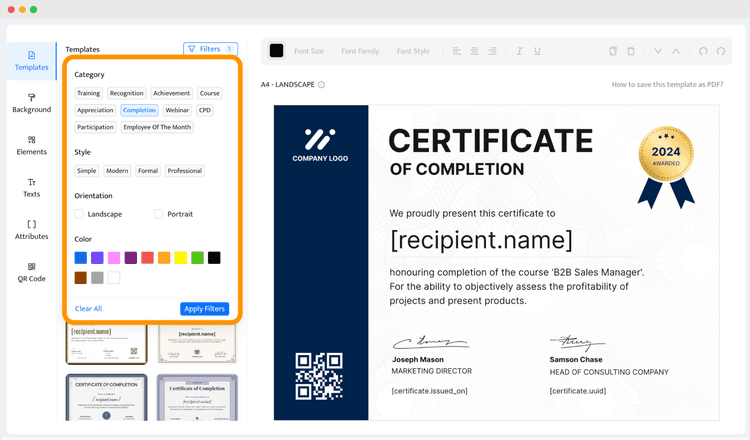Open the Font Size dropdown

coord(309,51)
